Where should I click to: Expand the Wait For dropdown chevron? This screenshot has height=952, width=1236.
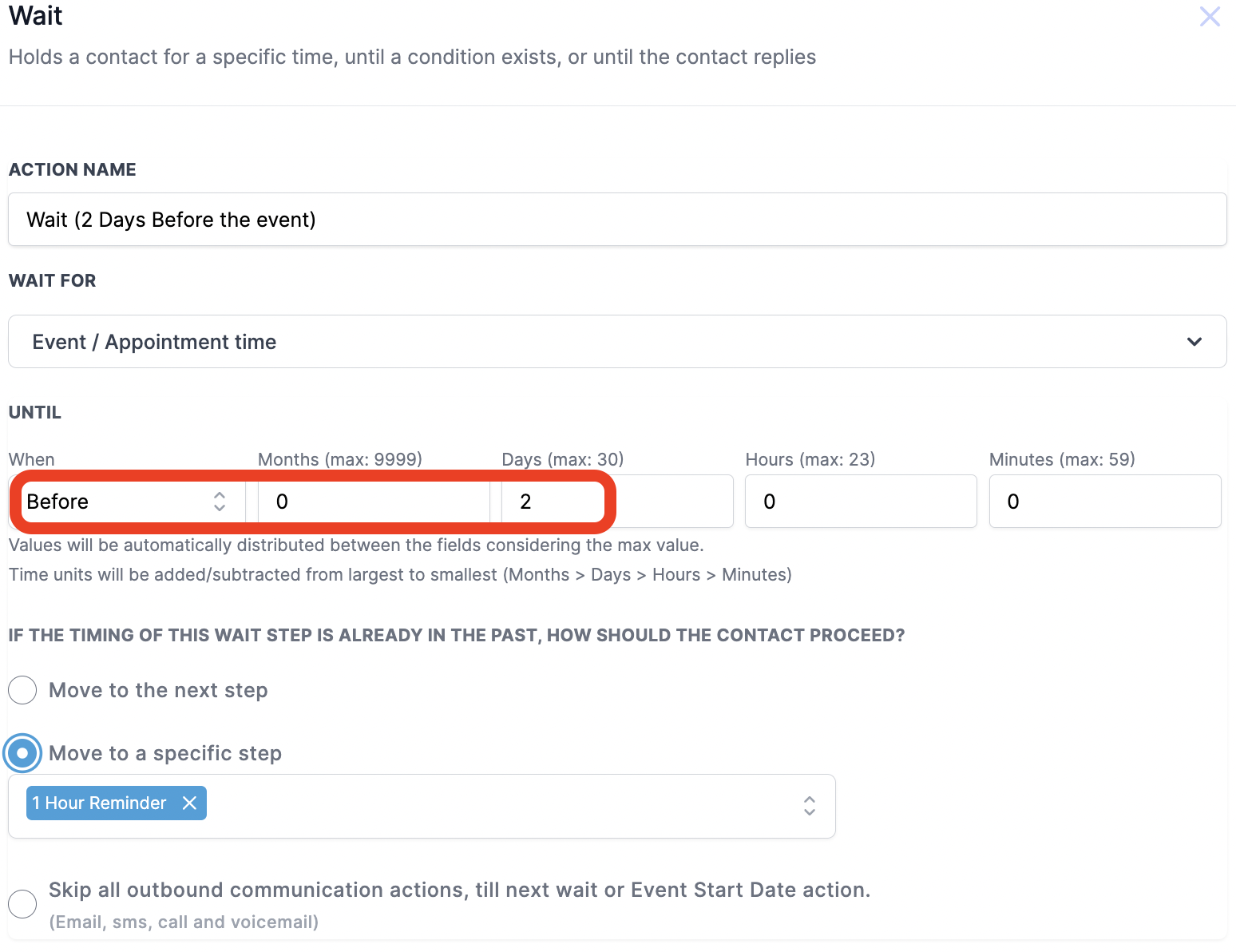pos(1194,342)
